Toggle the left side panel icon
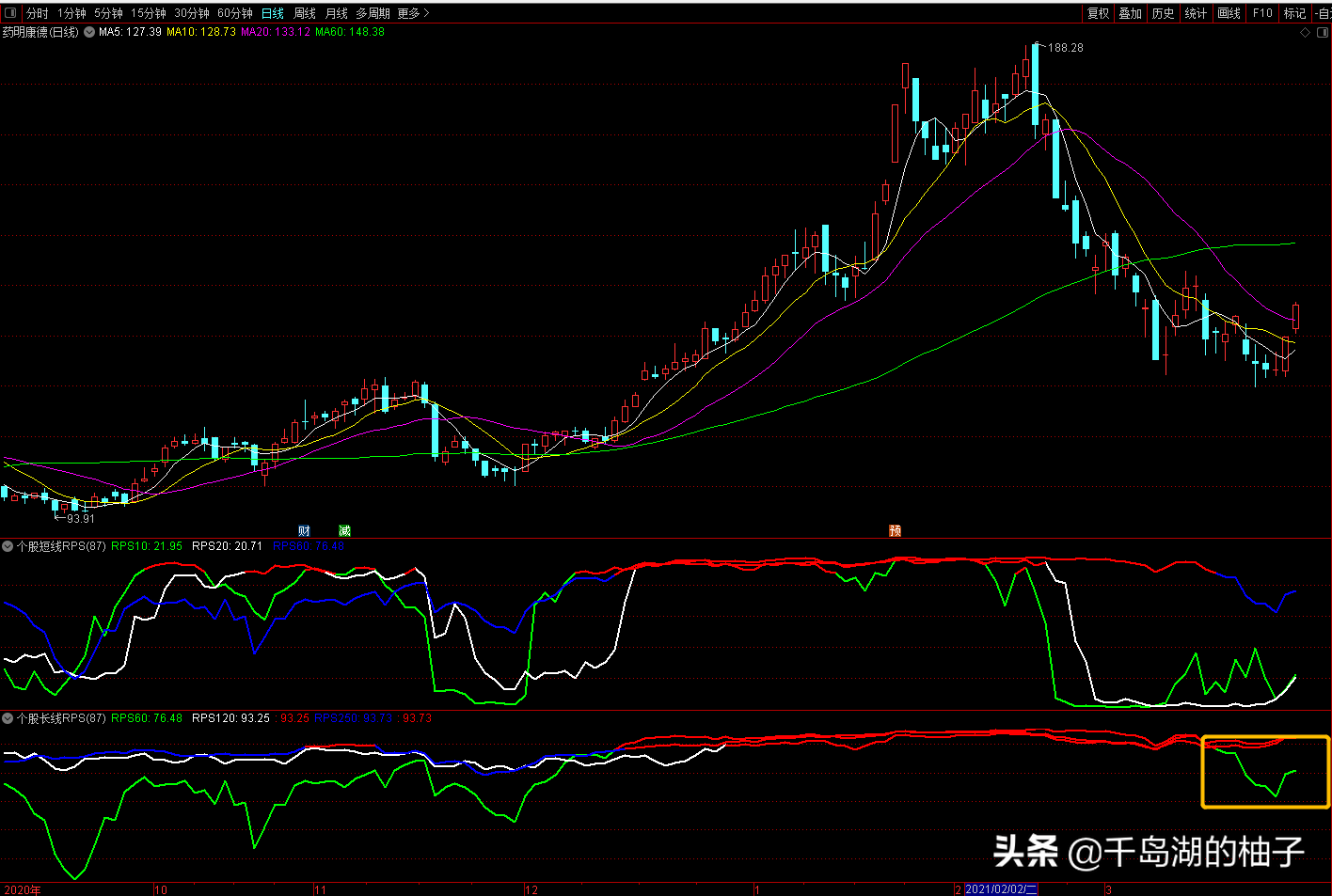Viewport: 1332px width, 896px height. [10, 13]
